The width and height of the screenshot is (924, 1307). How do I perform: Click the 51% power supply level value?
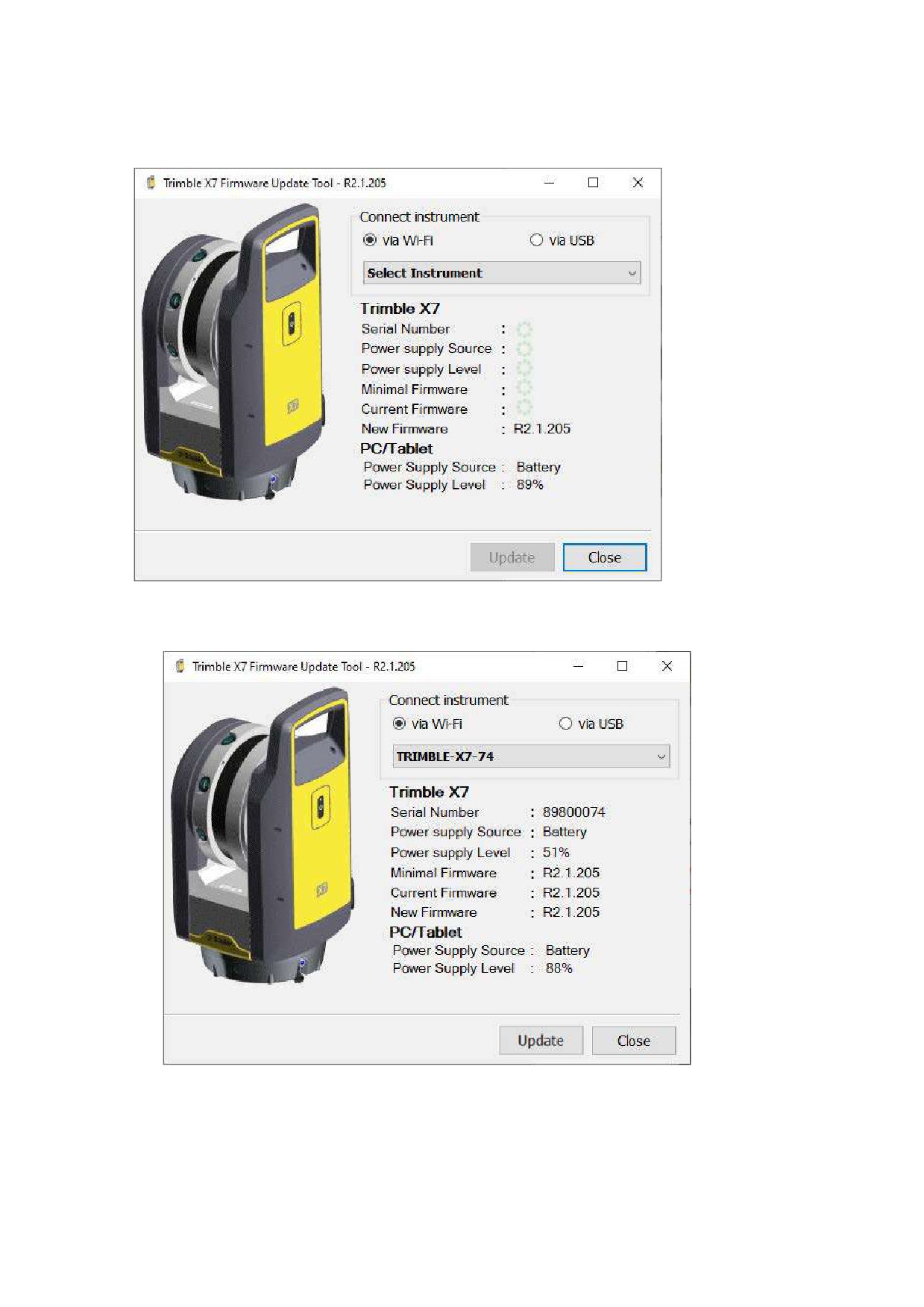tap(556, 853)
